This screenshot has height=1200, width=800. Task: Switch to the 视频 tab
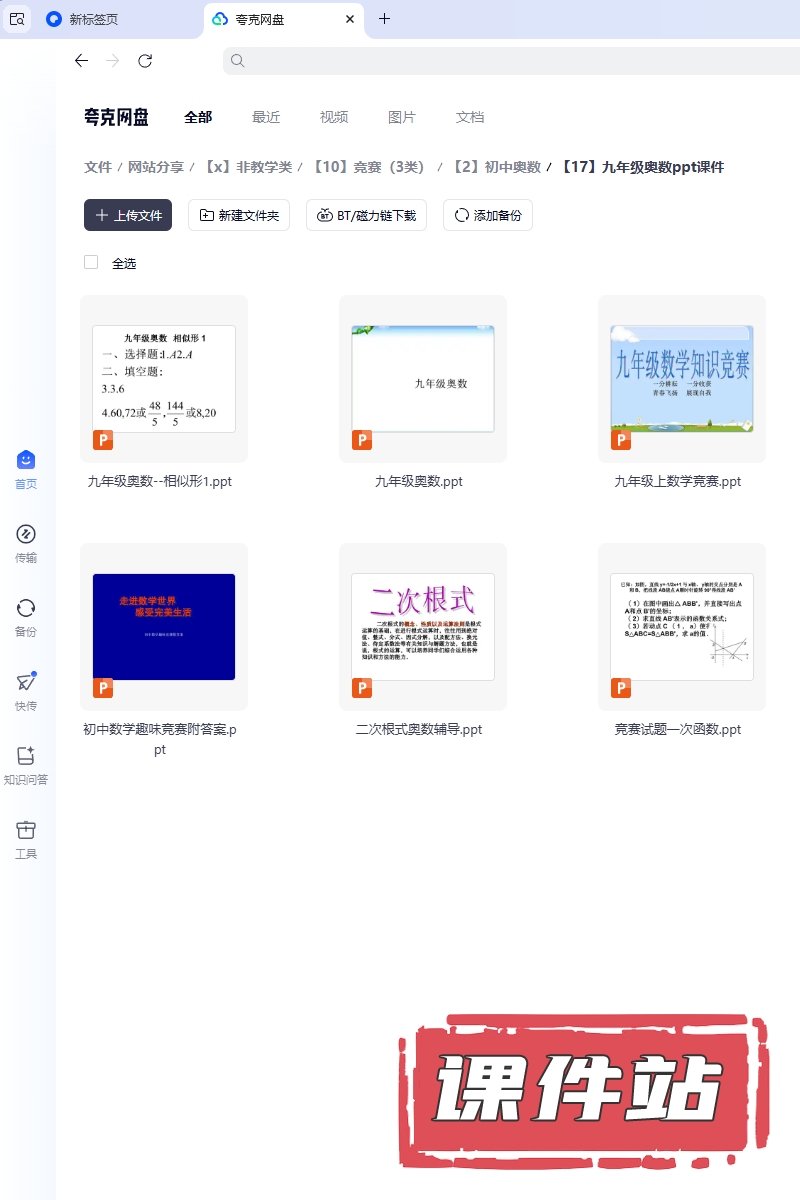(x=334, y=117)
